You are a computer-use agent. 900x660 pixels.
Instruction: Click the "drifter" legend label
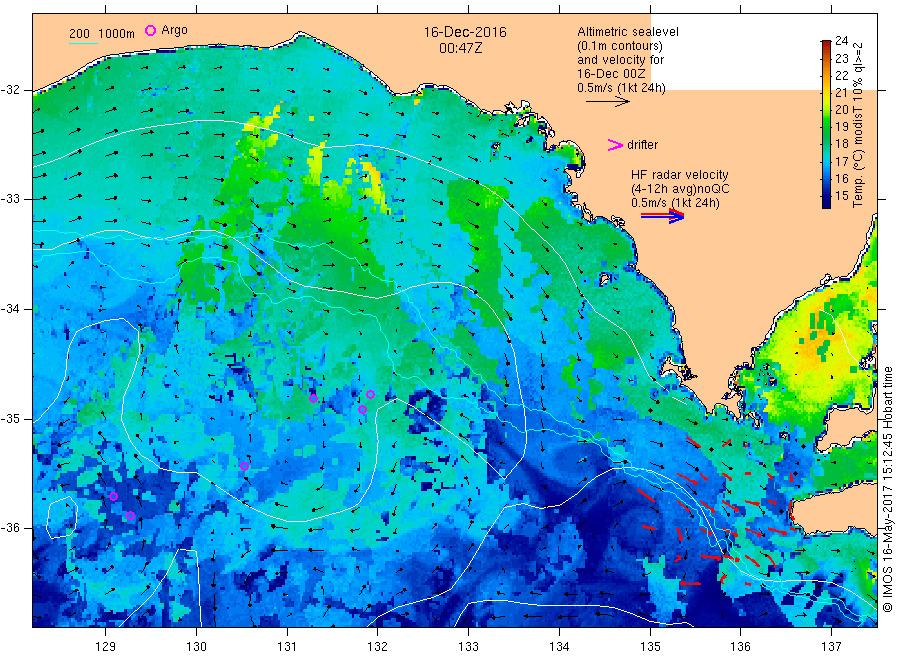642,145
